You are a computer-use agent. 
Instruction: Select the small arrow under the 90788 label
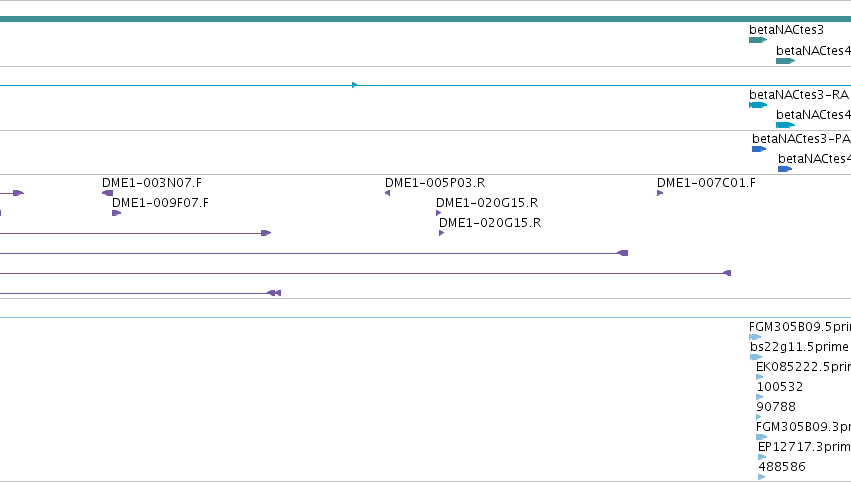758,417
